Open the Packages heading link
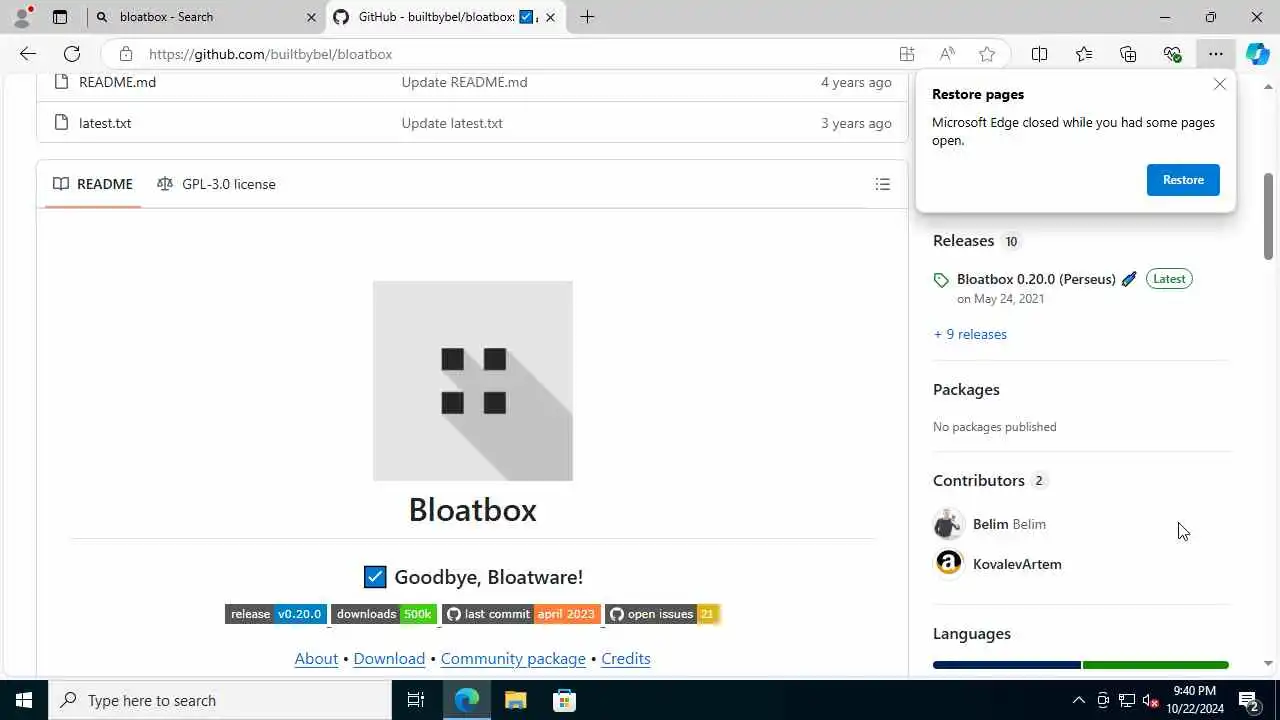Screen dimensions: 1280x720 966,389
